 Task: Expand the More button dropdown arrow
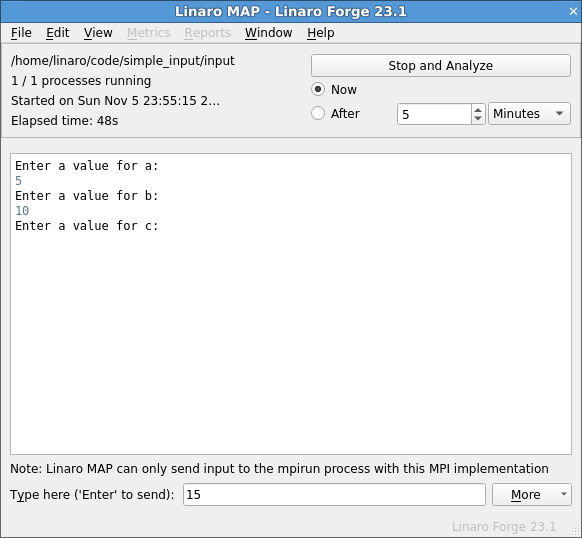coord(564,494)
